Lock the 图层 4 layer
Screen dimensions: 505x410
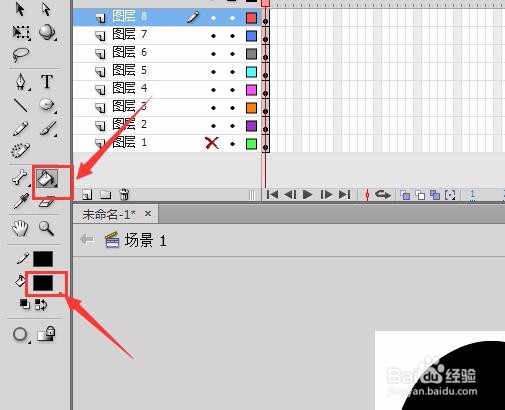tap(232, 90)
